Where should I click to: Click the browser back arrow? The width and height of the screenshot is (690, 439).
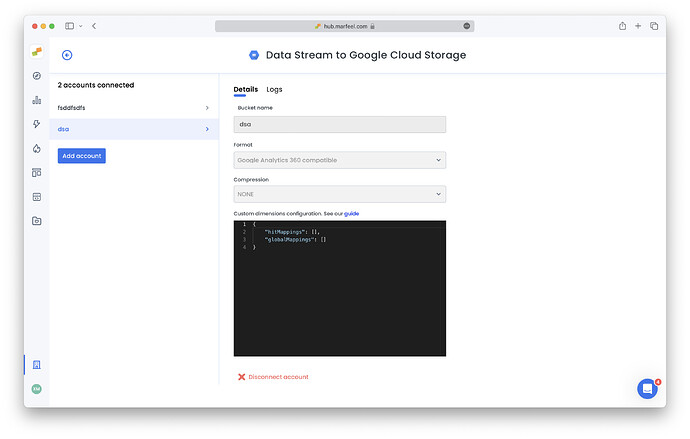[94, 26]
